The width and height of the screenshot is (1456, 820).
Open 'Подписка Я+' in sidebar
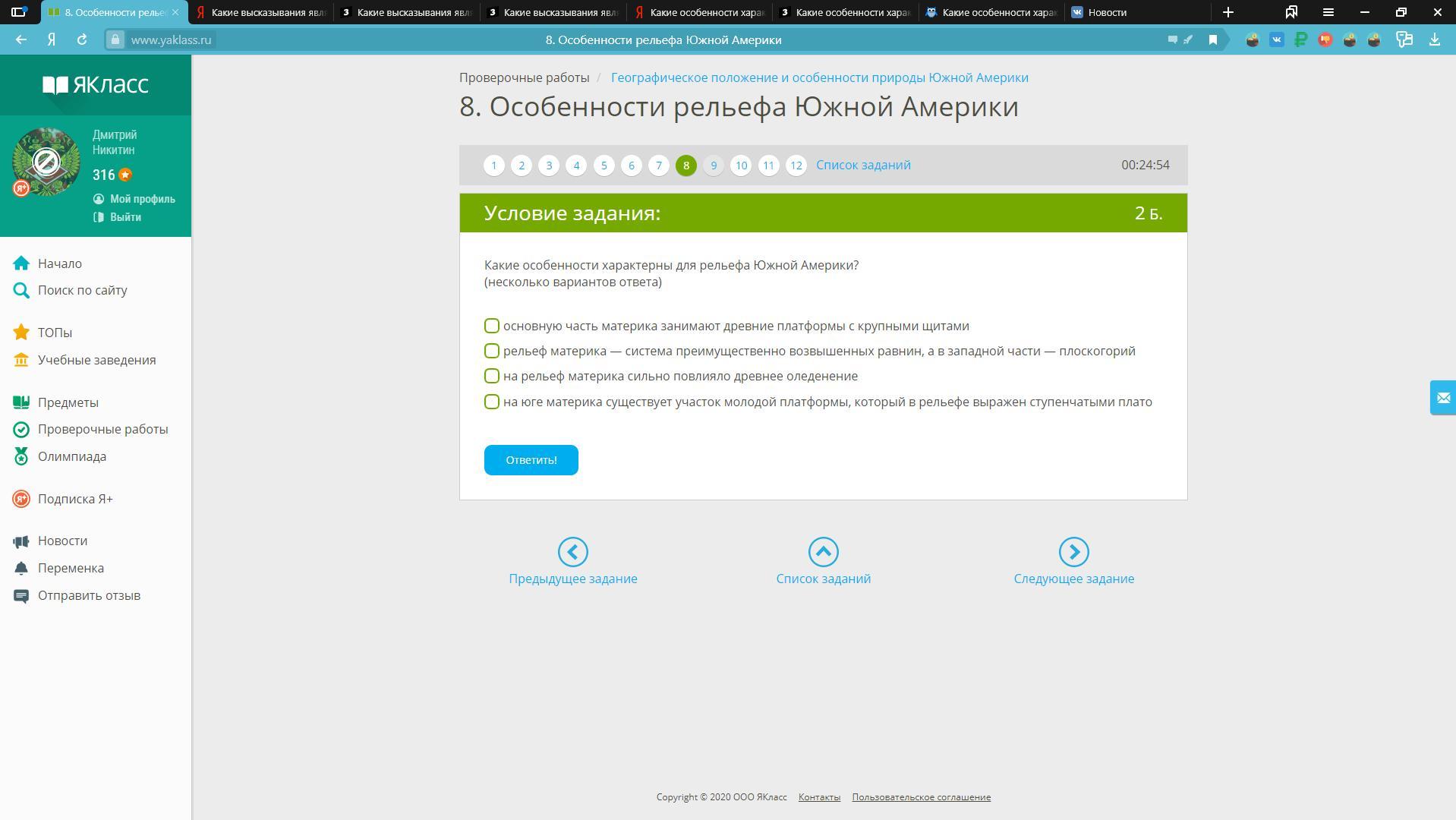pos(63,499)
